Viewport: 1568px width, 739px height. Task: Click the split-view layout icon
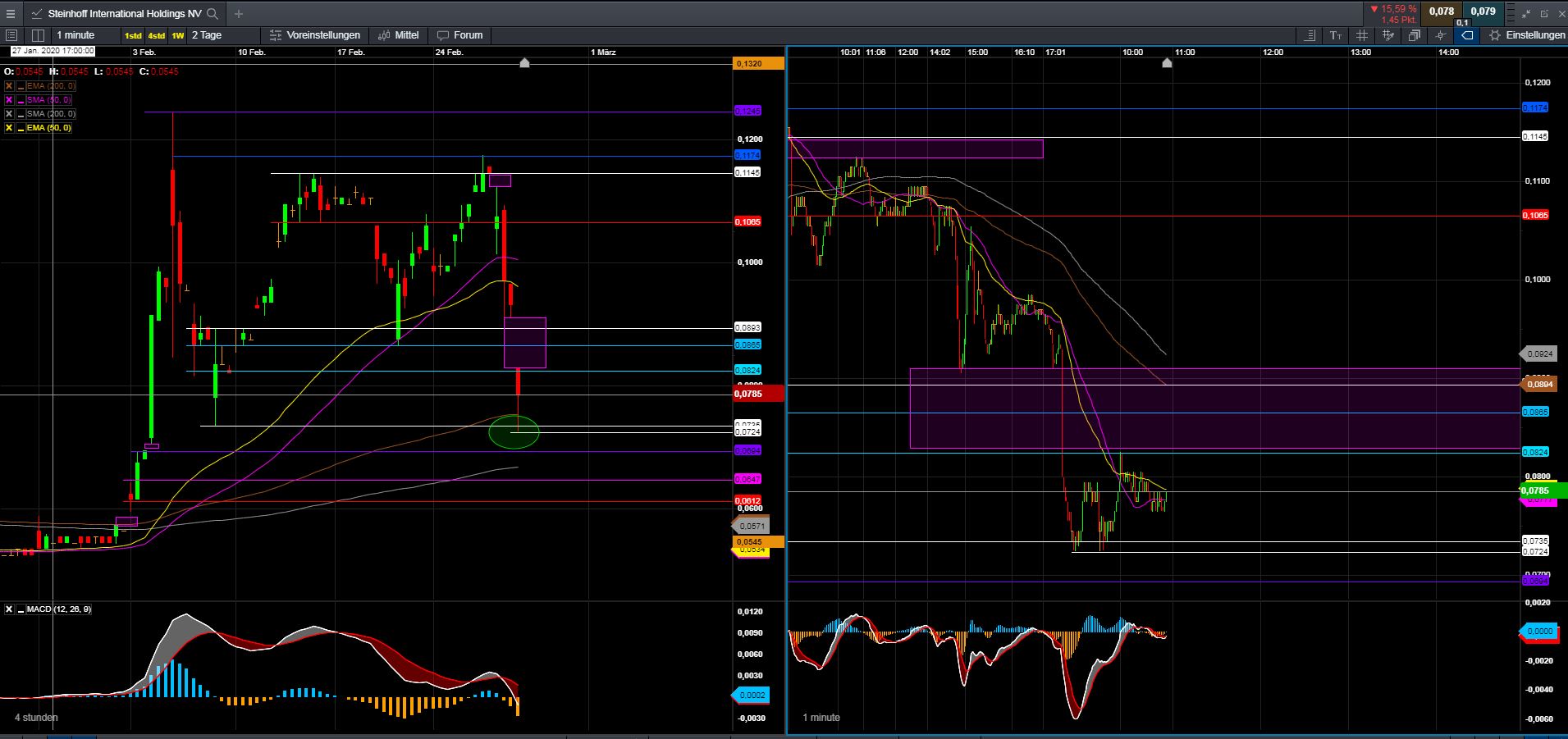click(x=39, y=35)
